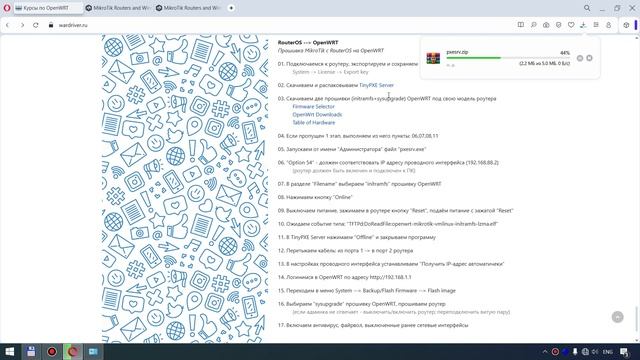This screenshot has width=640, height=360.
Task: Click the scroll-to-top round button
Action: [x=618, y=317]
